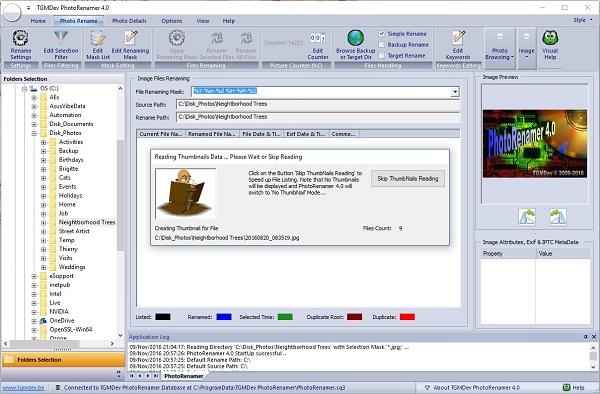The image size is (600, 394).
Task: Open Edit Counter tool
Action: point(318,45)
